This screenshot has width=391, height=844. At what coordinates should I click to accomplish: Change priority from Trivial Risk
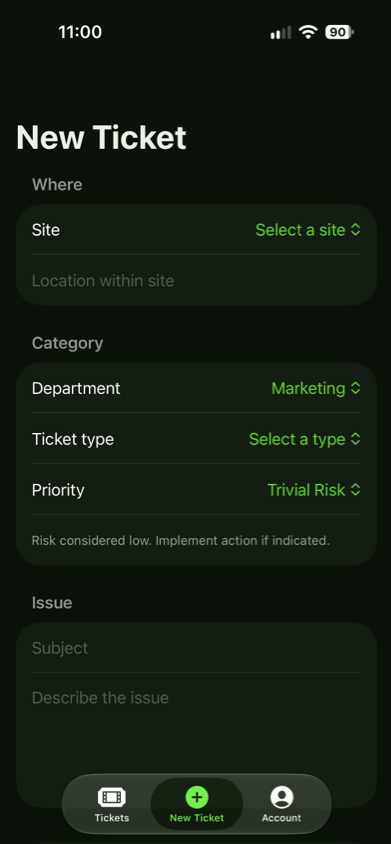[314, 490]
